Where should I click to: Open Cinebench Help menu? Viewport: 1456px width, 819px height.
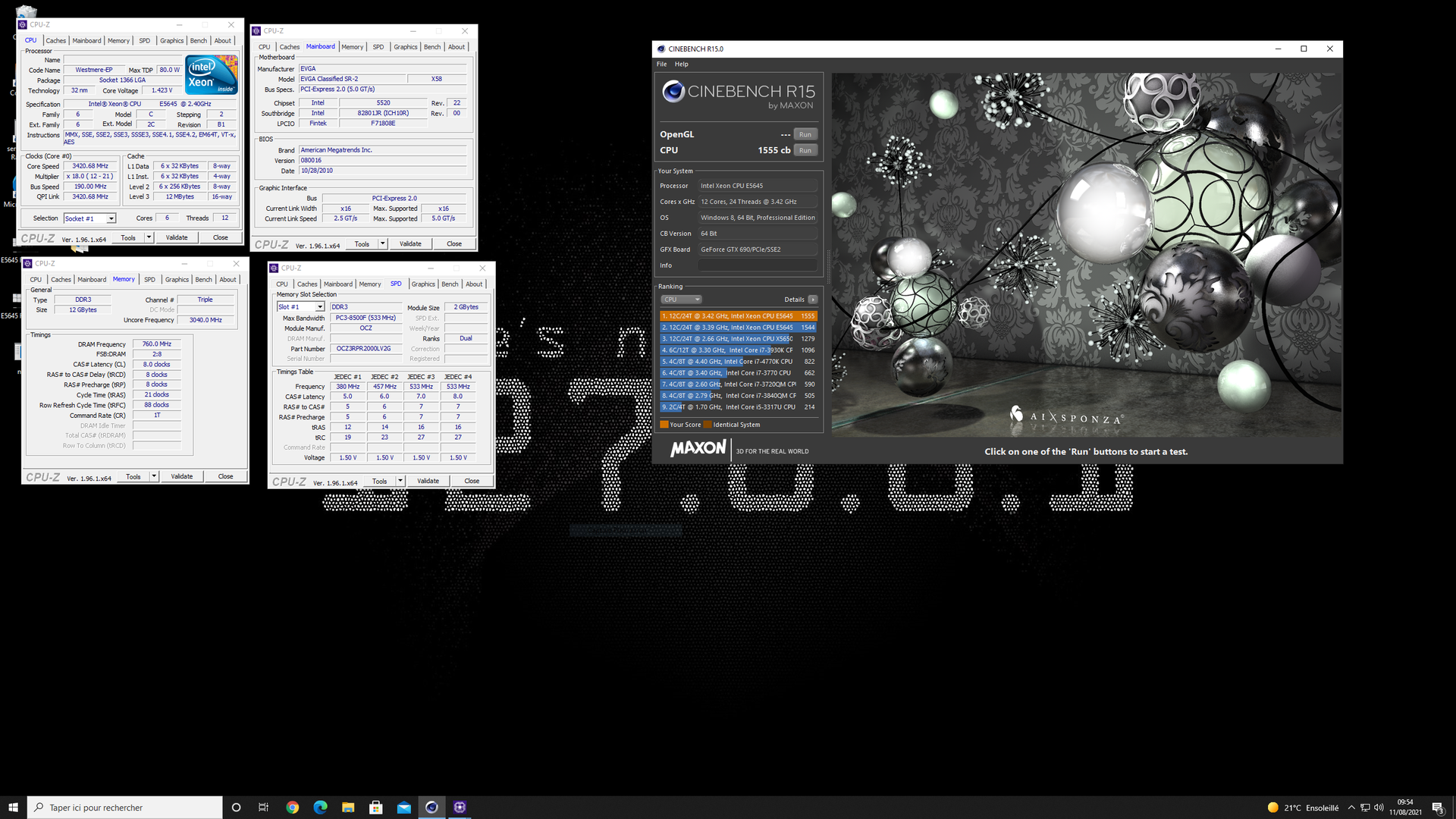[x=681, y=64]
